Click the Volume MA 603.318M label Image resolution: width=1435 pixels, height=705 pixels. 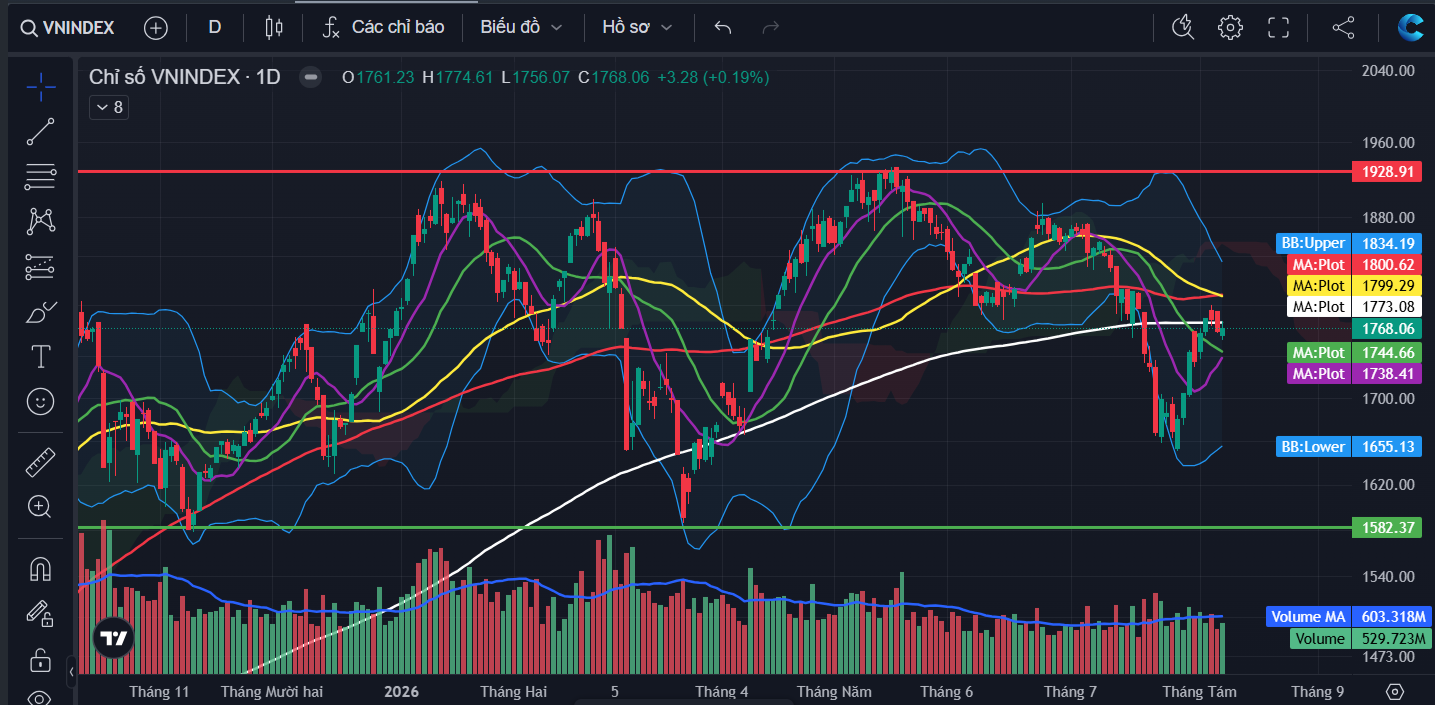tap(1350, 616)
